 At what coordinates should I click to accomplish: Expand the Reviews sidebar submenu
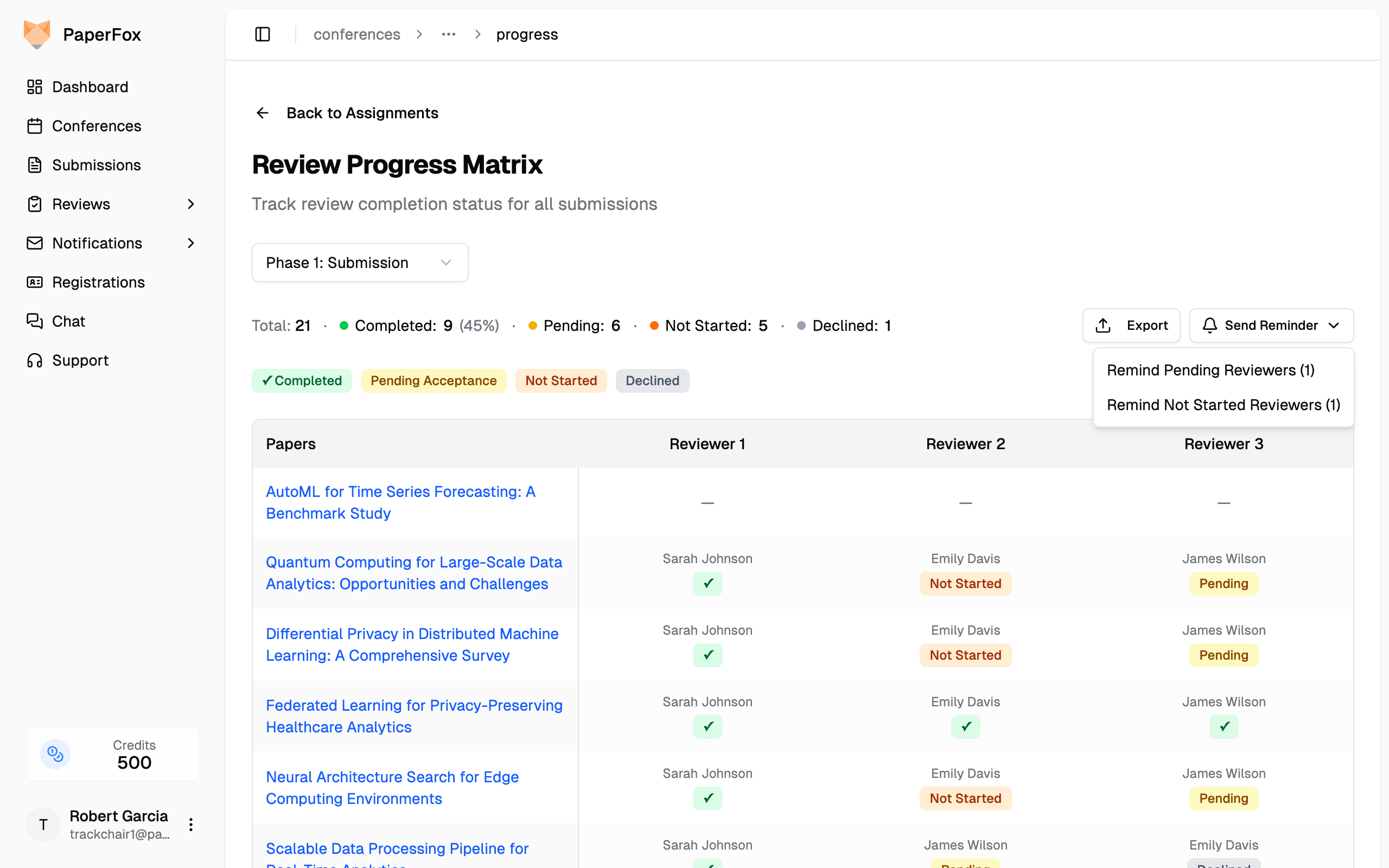(191, 204)
